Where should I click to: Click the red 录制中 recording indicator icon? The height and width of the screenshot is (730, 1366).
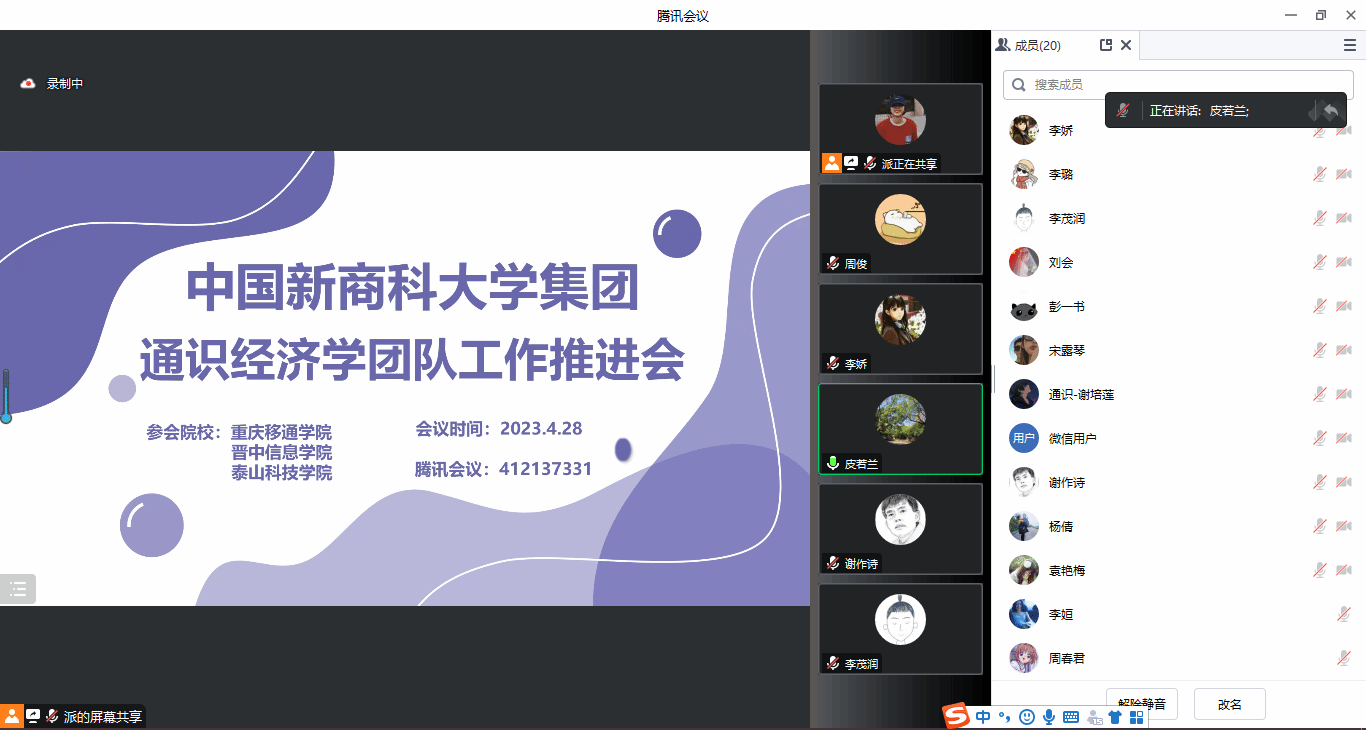(28, 84)
